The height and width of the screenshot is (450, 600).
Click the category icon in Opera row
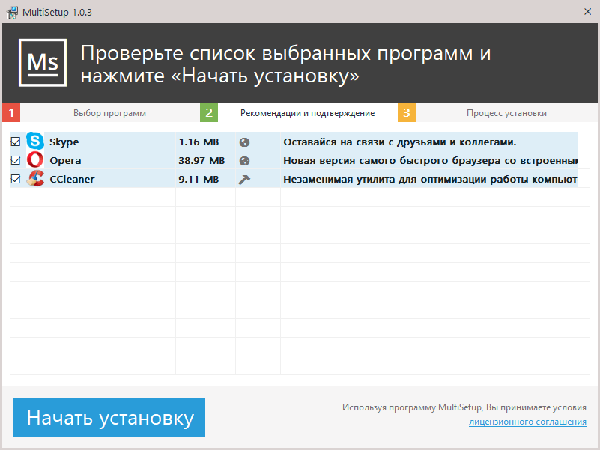coord(244,160)
